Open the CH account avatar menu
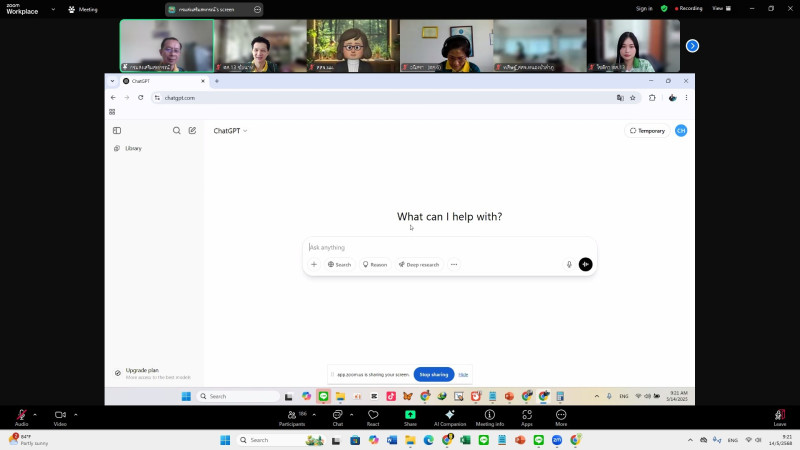Screen dimensions: 800x450 click(681, 131)
